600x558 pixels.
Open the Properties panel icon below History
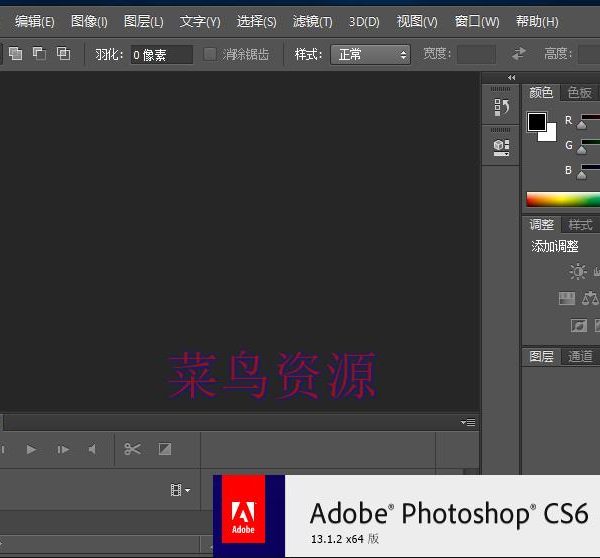point(501,147)
